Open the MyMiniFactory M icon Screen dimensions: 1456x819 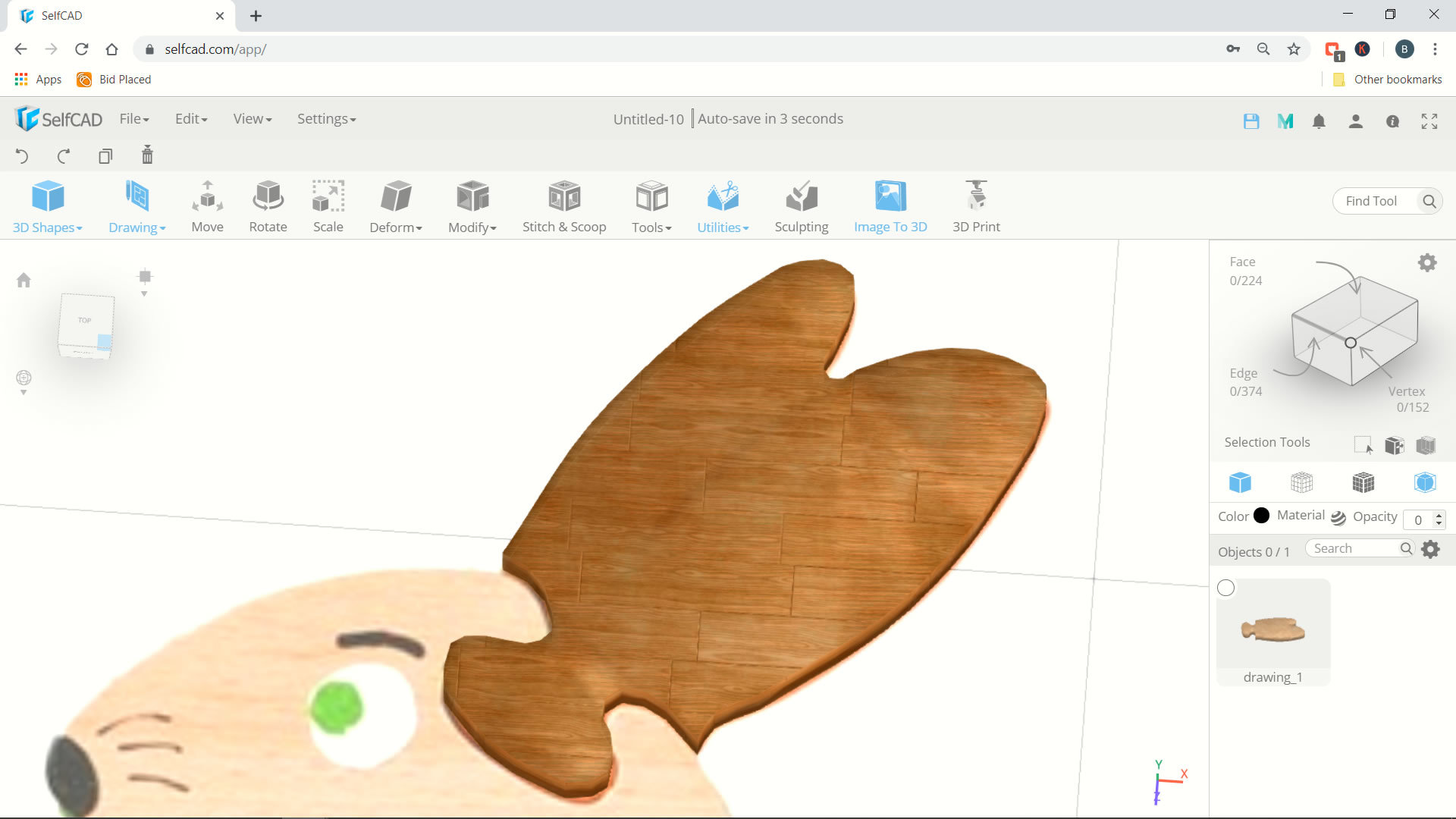(x=1285, y=121)
